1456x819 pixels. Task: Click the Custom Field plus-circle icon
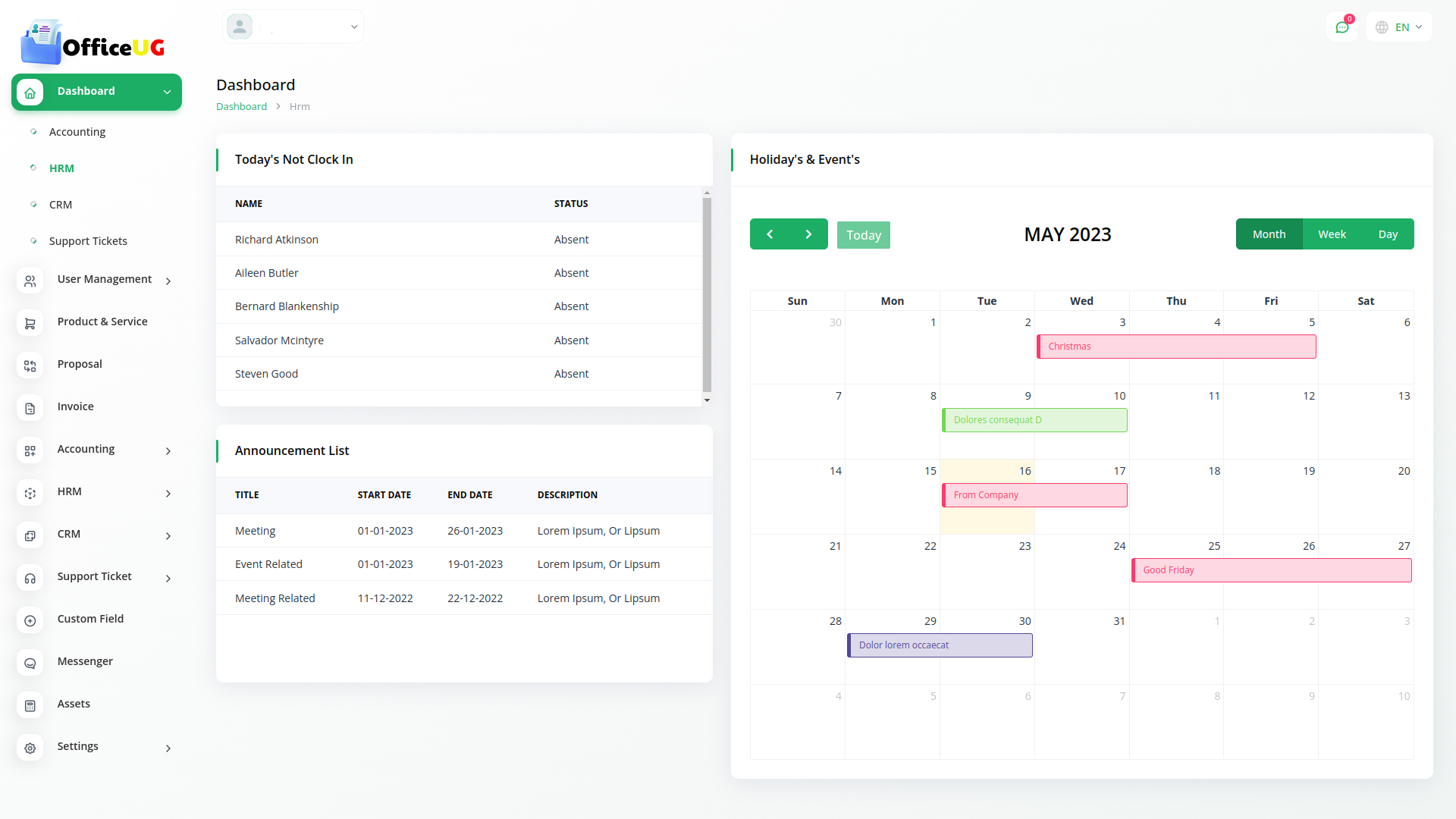click(x=30, y=621)
